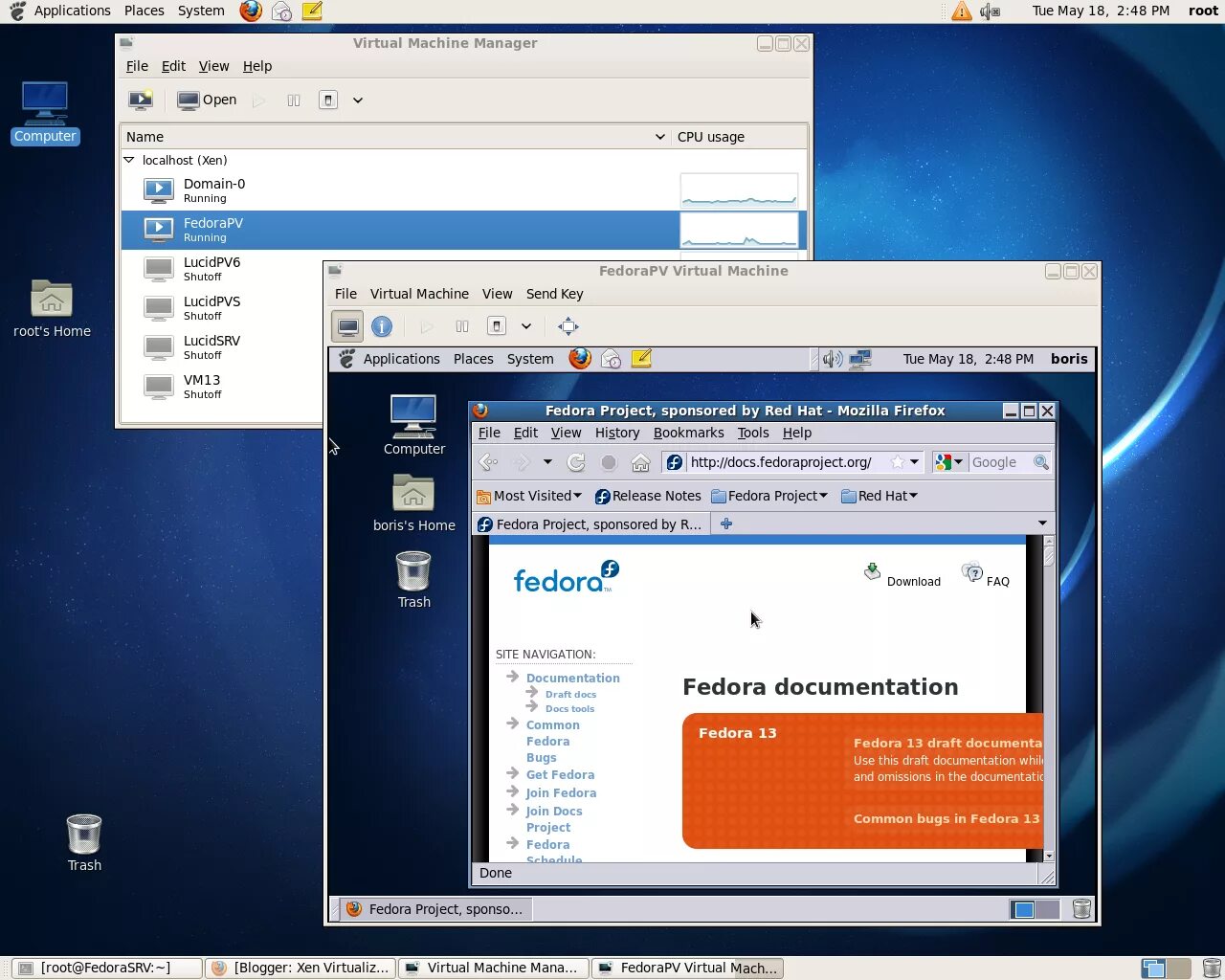
Task: Collapse the localhost (Xen) tree node
Action: point(129,160)
